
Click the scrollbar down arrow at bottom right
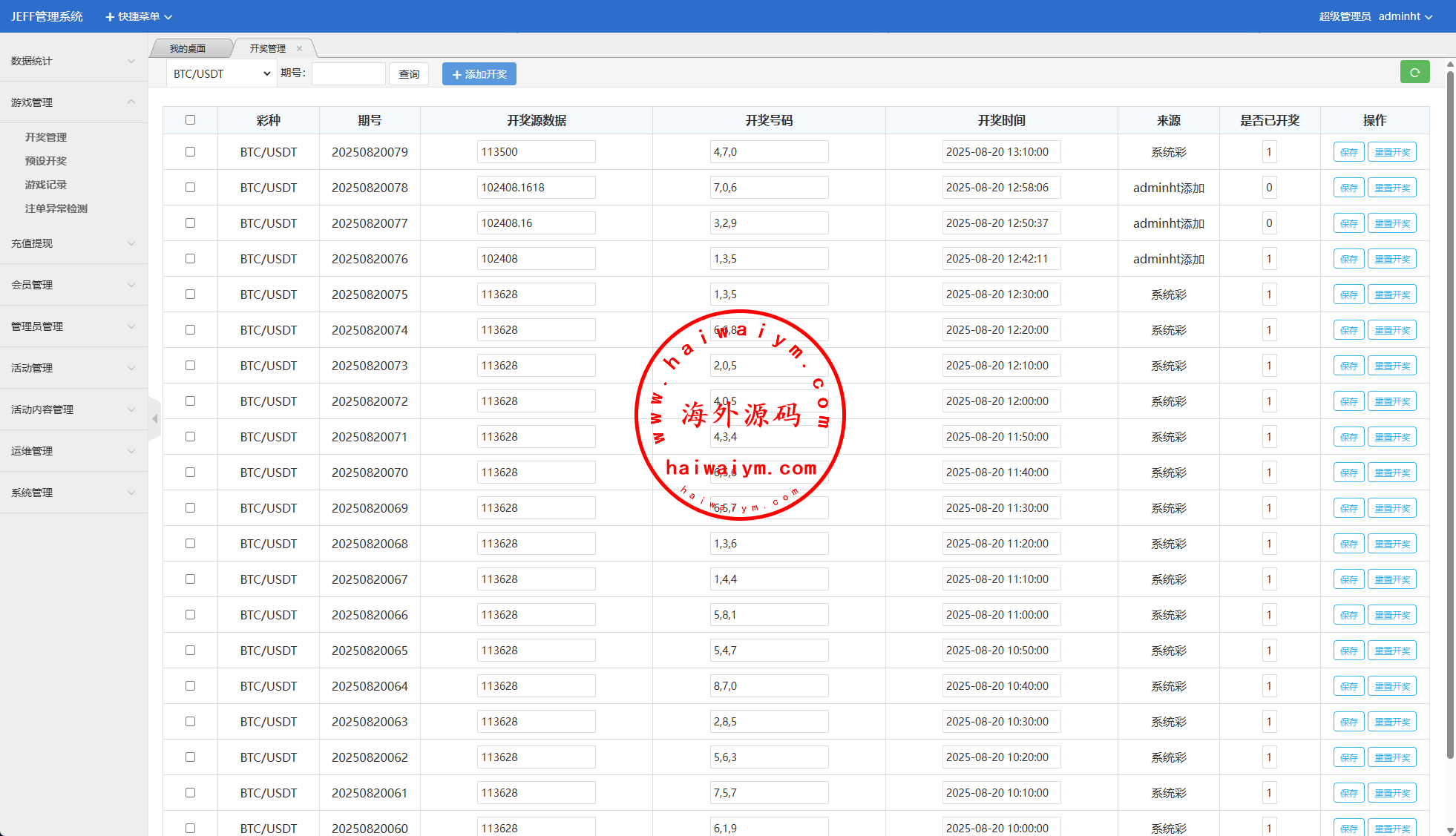(1450, 830)
